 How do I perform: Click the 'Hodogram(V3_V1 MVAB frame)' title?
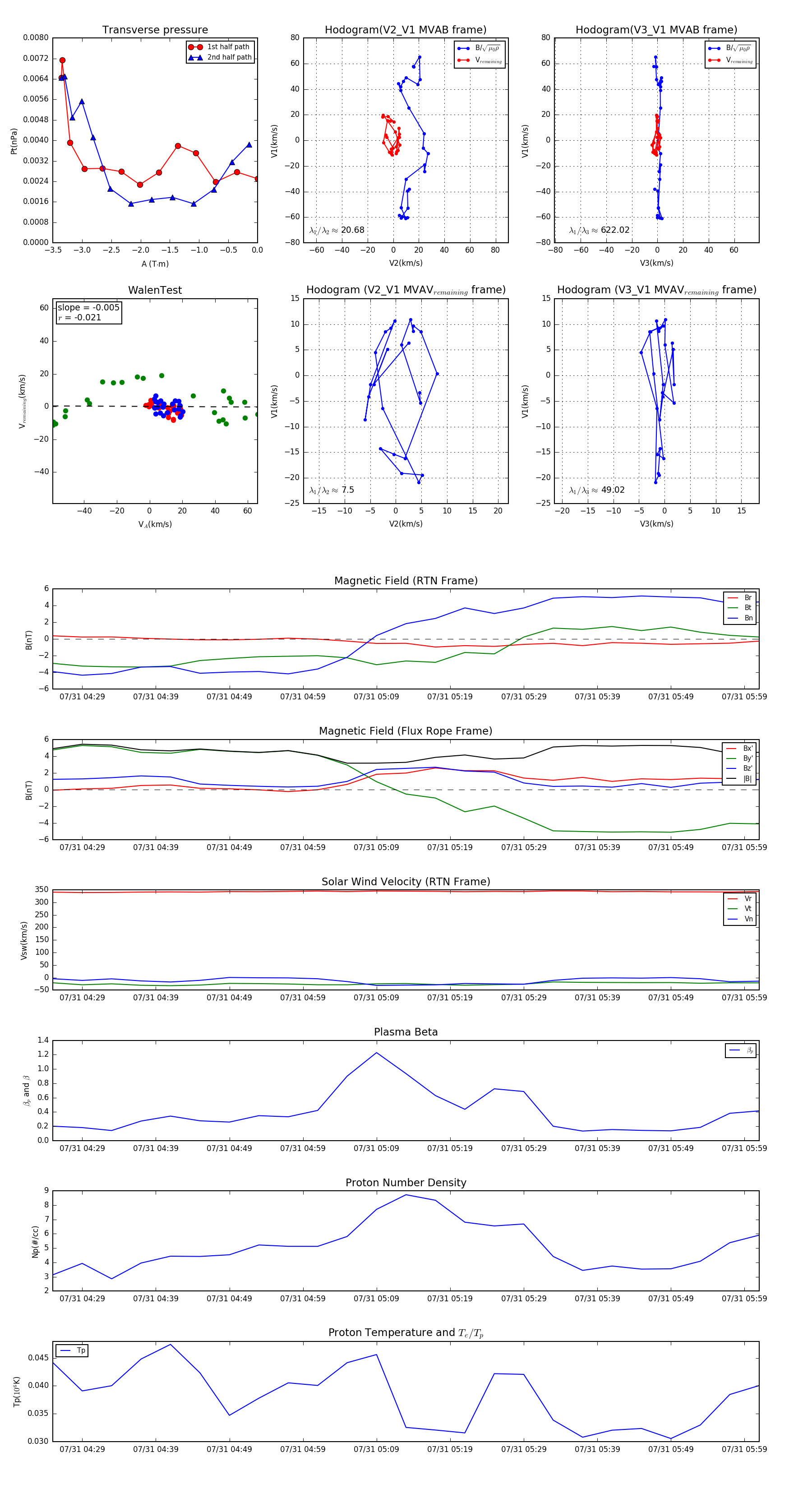pos(656,30)
